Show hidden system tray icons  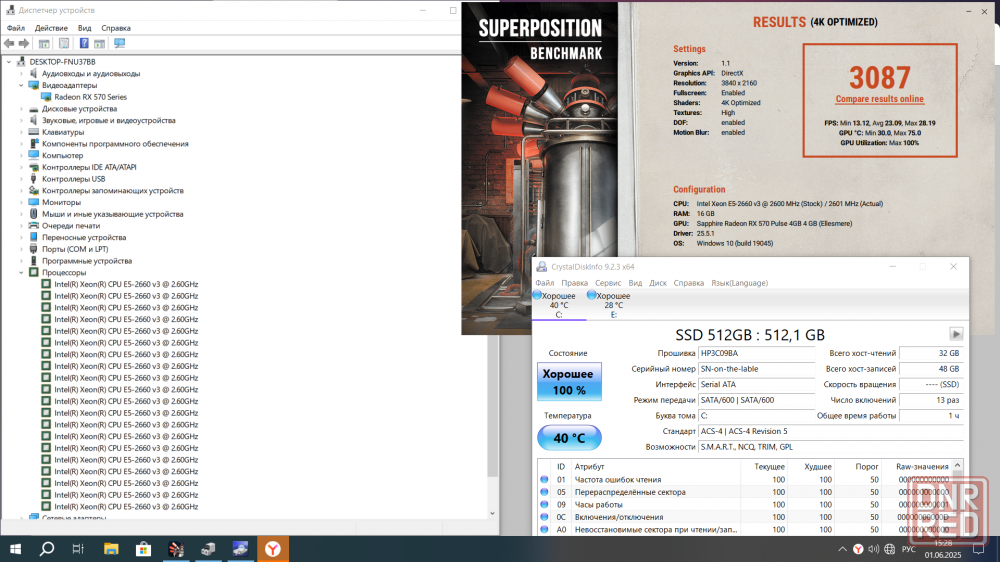pos(842,549)
